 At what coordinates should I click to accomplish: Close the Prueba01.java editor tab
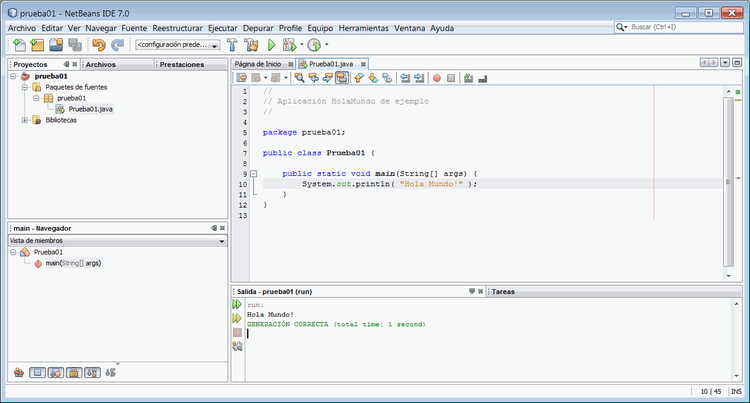(364, 64)
